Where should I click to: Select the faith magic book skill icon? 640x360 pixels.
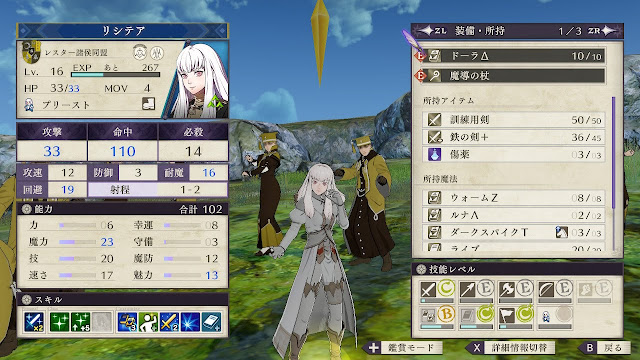[467, 315]
